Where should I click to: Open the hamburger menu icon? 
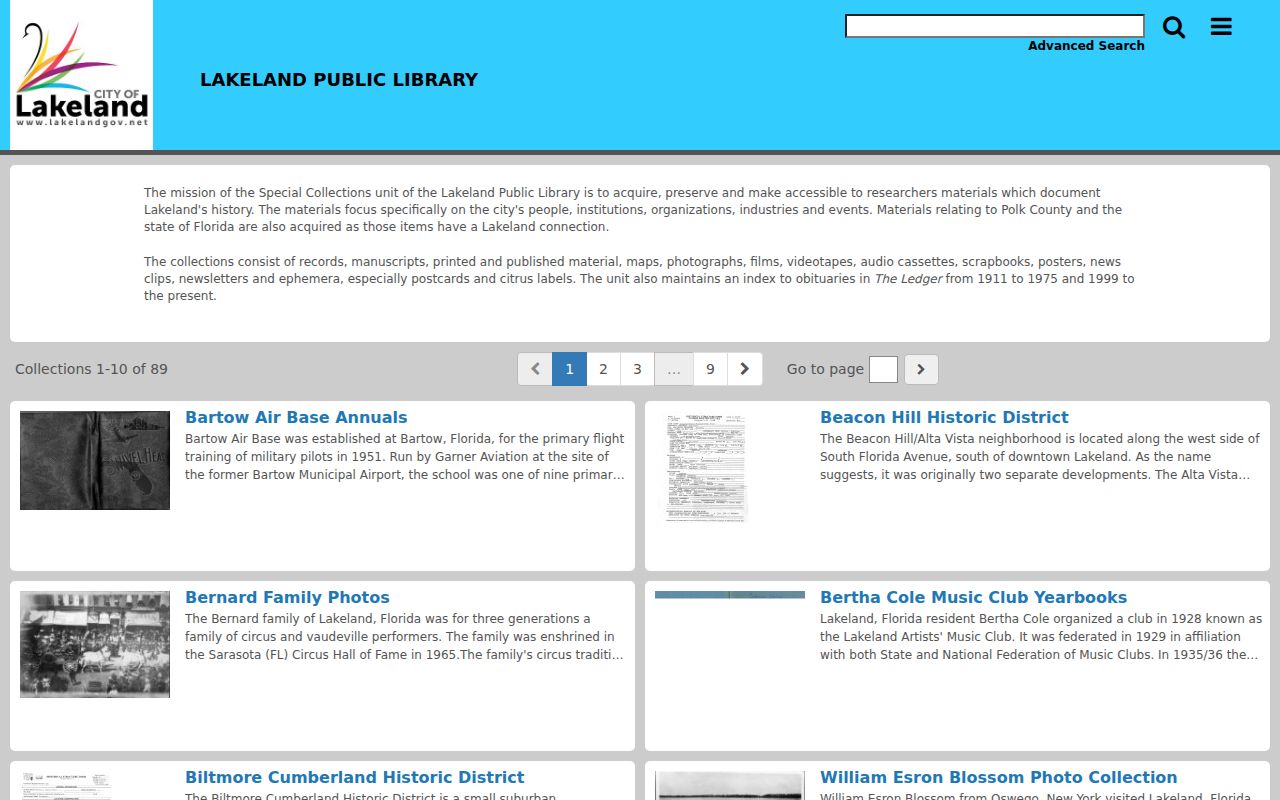(1221, 27)
